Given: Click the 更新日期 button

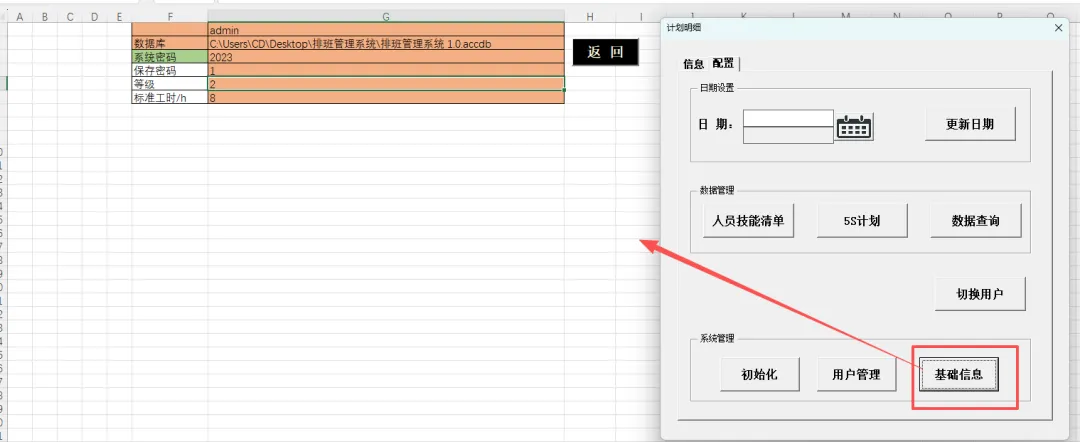Looking at the screenshot, I should click(970, 125).
